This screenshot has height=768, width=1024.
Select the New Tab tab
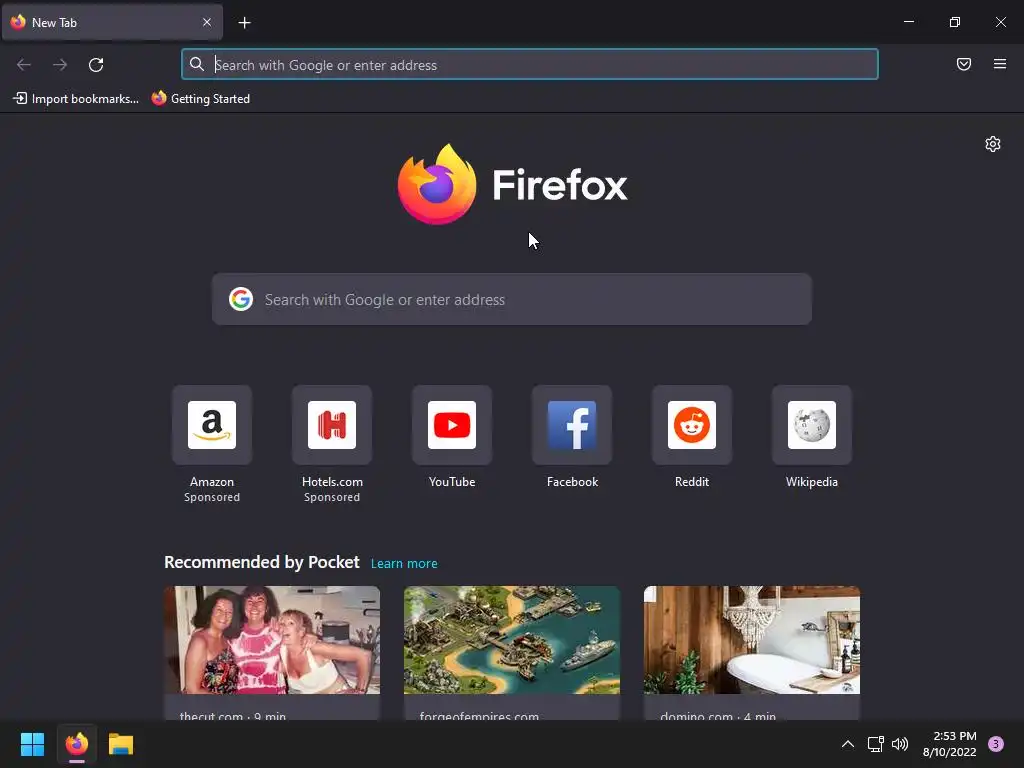[x=112, y=22]
